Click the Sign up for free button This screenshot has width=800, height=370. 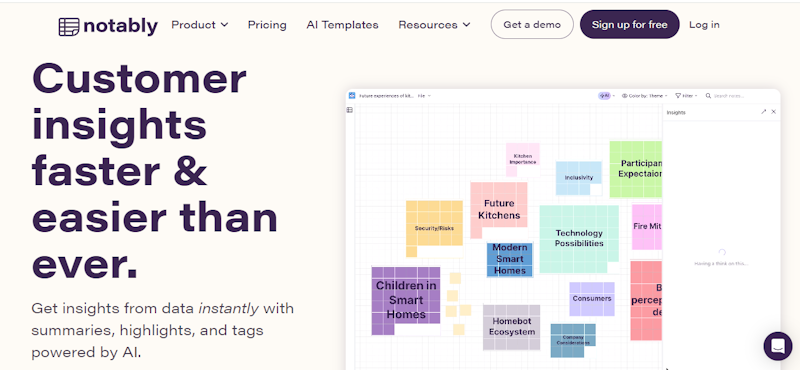tap(630, 24)
